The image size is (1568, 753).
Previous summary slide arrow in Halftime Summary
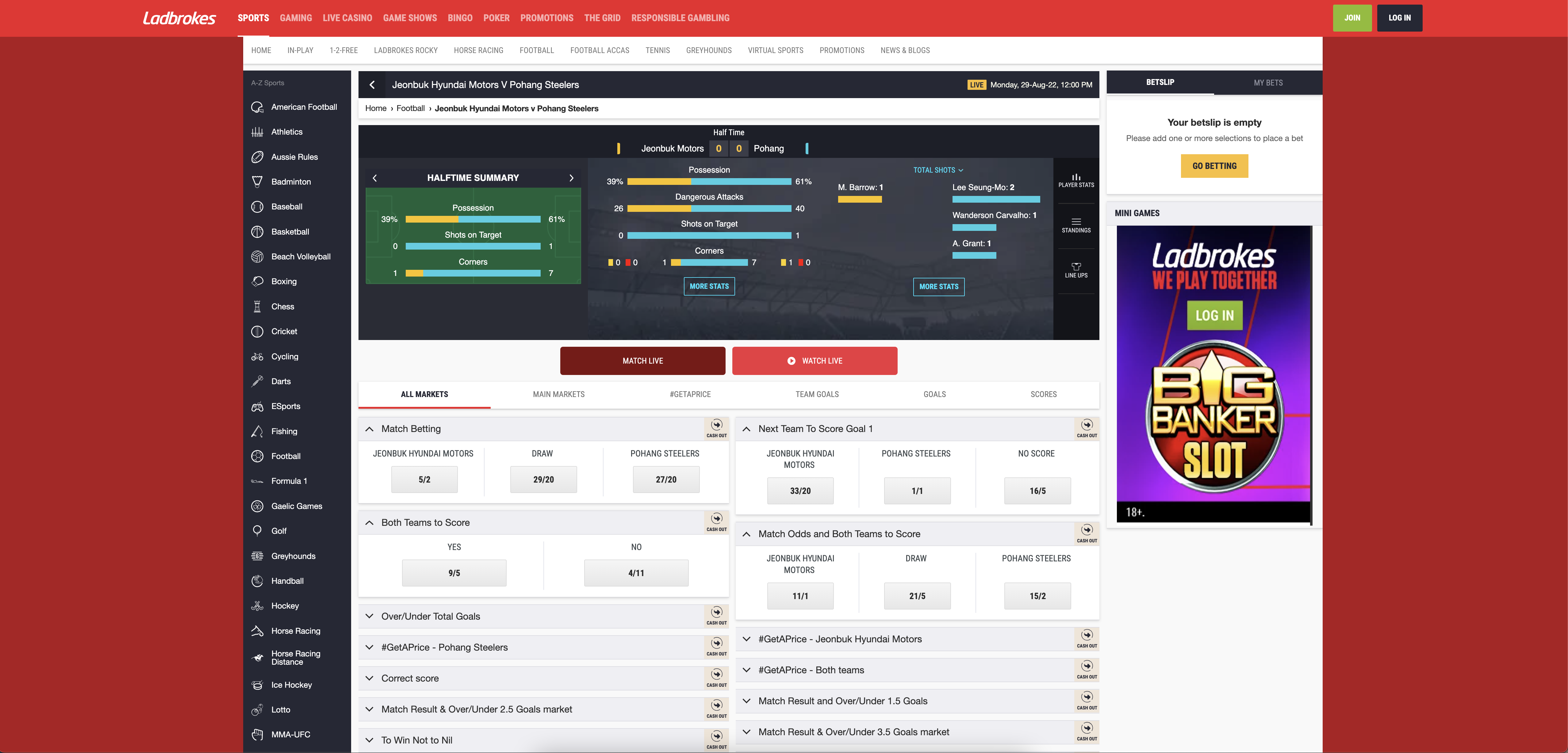click(374, 178)
